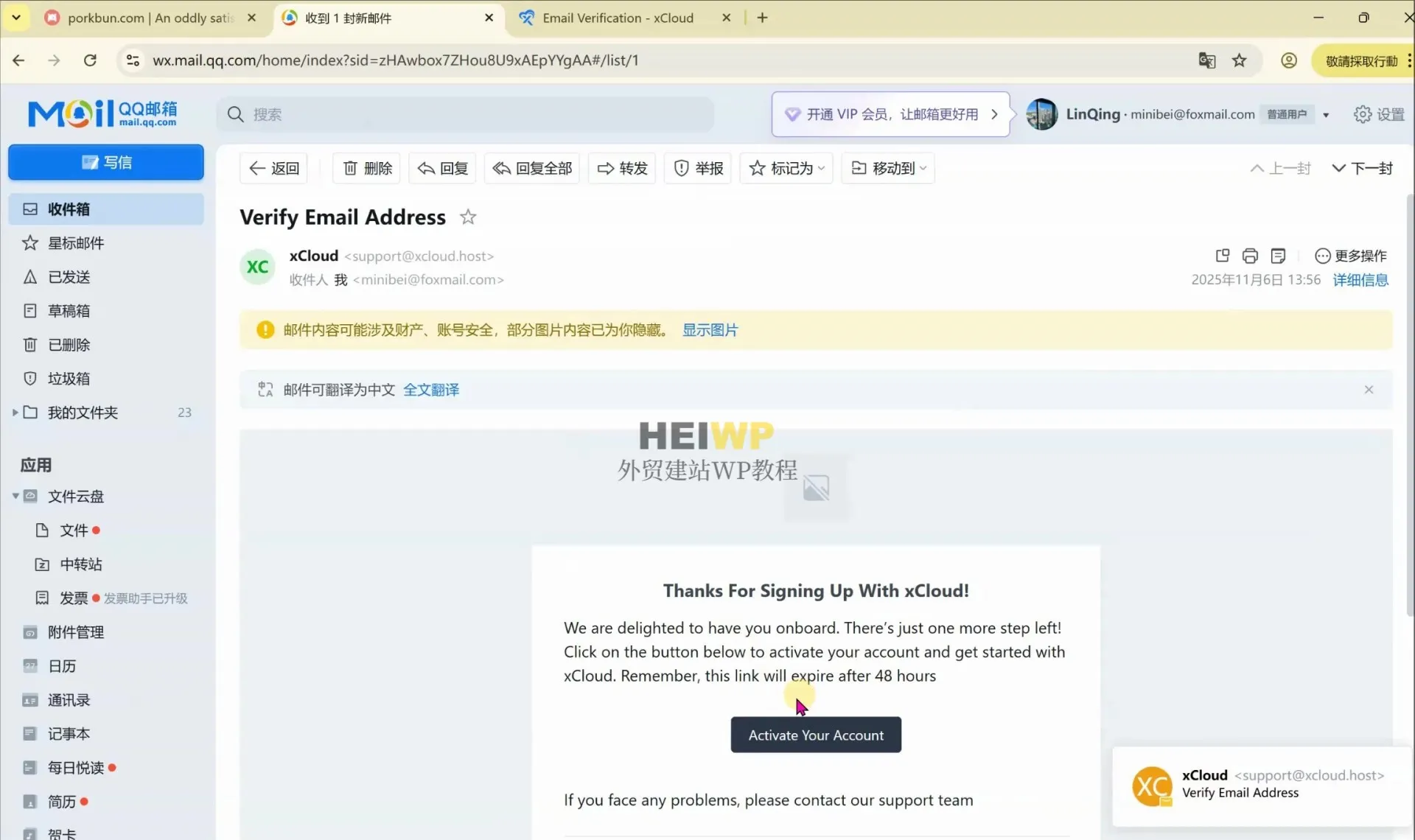1415x840 pixels.
Task: Delete the email using the trash button
Action: 367,168
